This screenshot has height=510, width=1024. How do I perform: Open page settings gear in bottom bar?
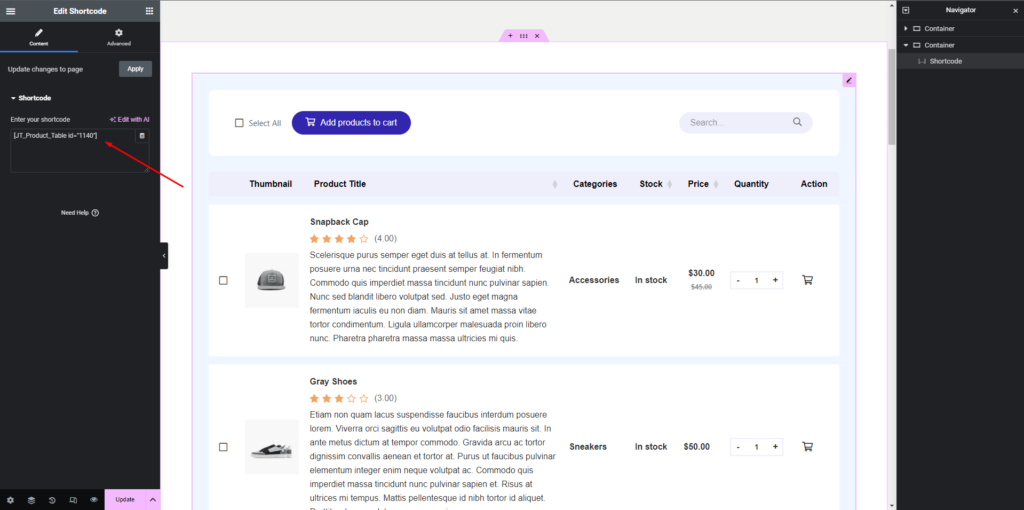pyautogui.click(x=10, y=499)
